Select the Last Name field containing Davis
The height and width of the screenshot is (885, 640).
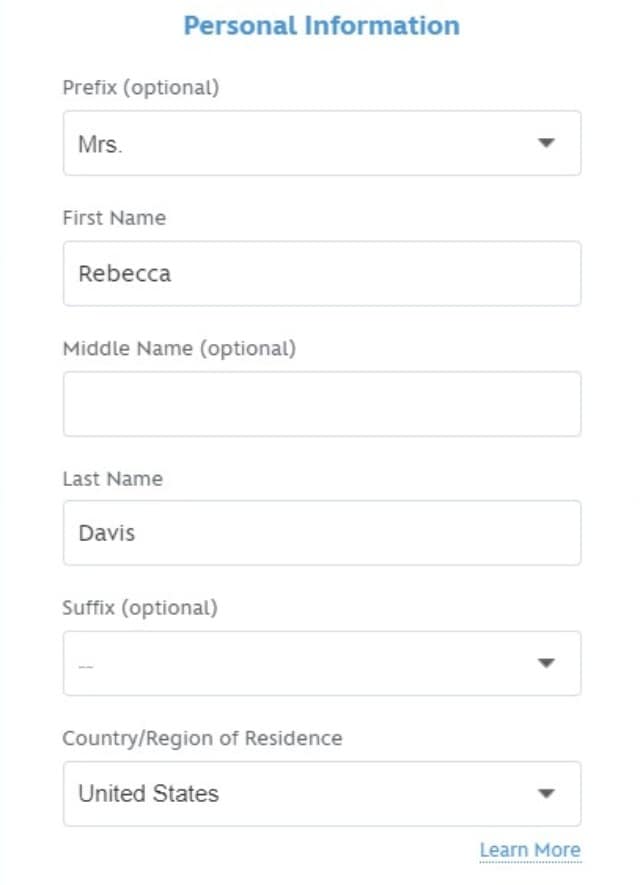pos(321,533)
